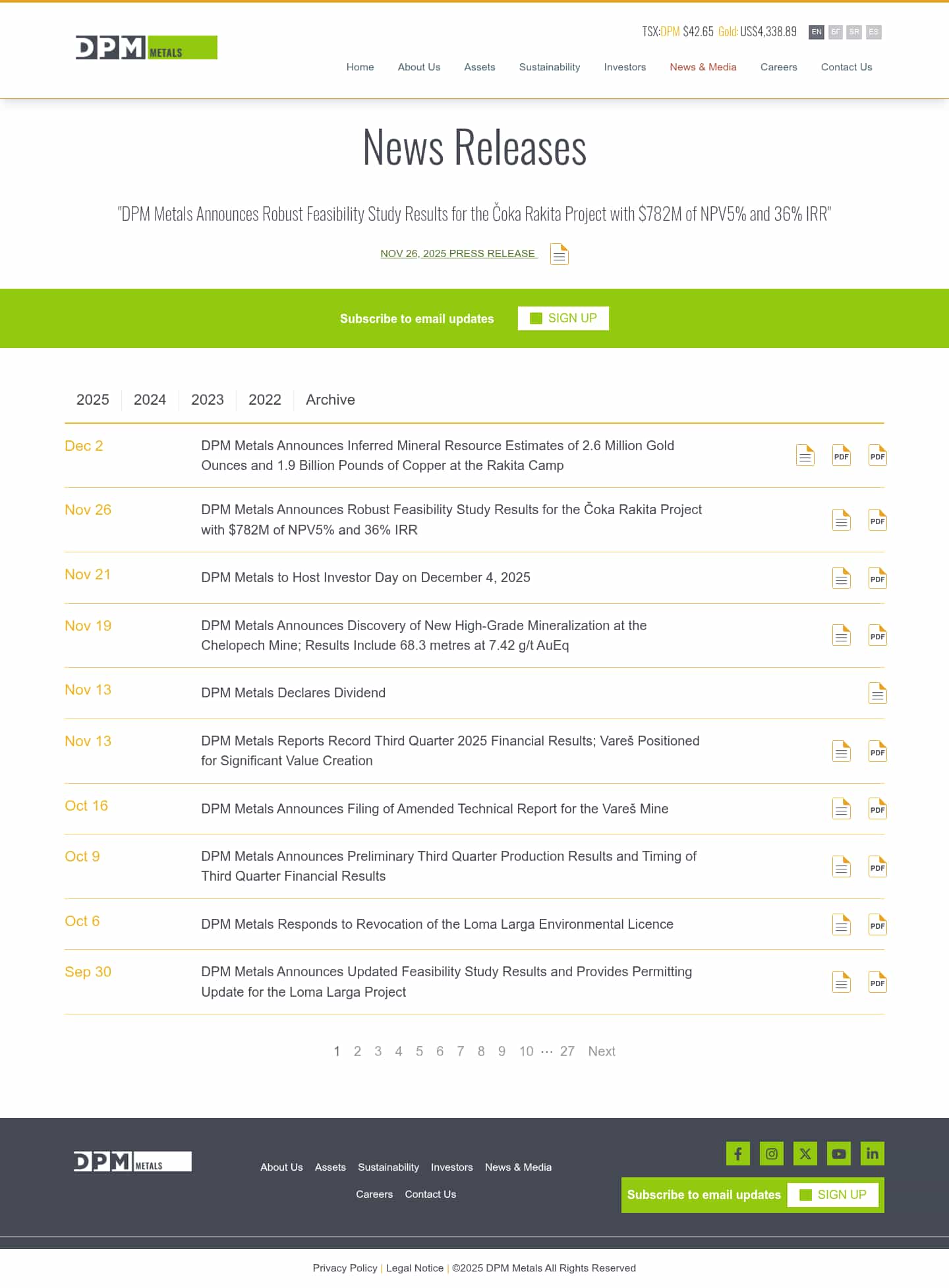Switch language to БГ (Bulgarian)
Screen dimensions: 949x1288
pyautogui.click(x=836, y=32)
